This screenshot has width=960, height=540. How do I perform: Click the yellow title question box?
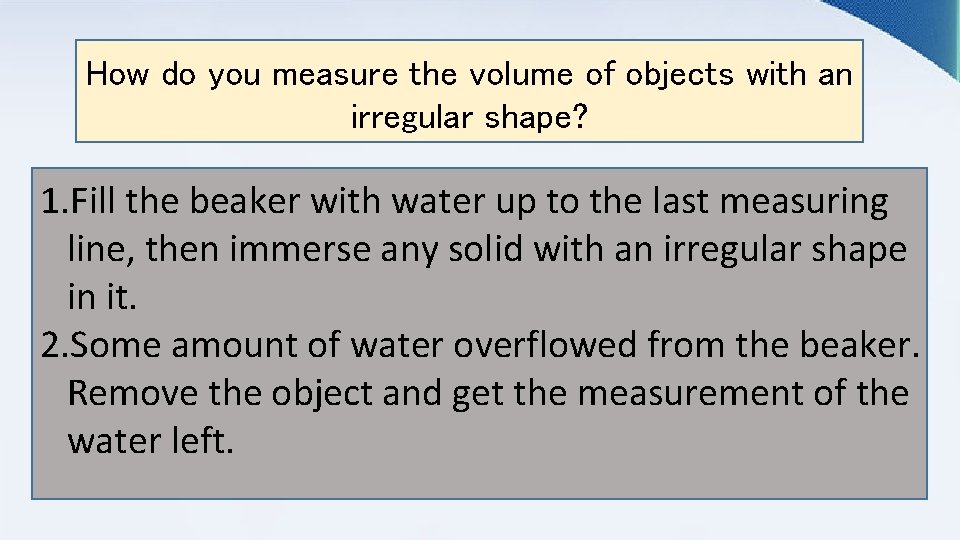469,91
